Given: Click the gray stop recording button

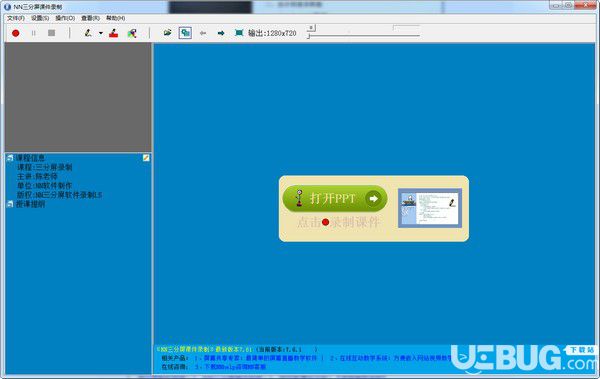Looking at the screenshot, I should pos(52,33).
